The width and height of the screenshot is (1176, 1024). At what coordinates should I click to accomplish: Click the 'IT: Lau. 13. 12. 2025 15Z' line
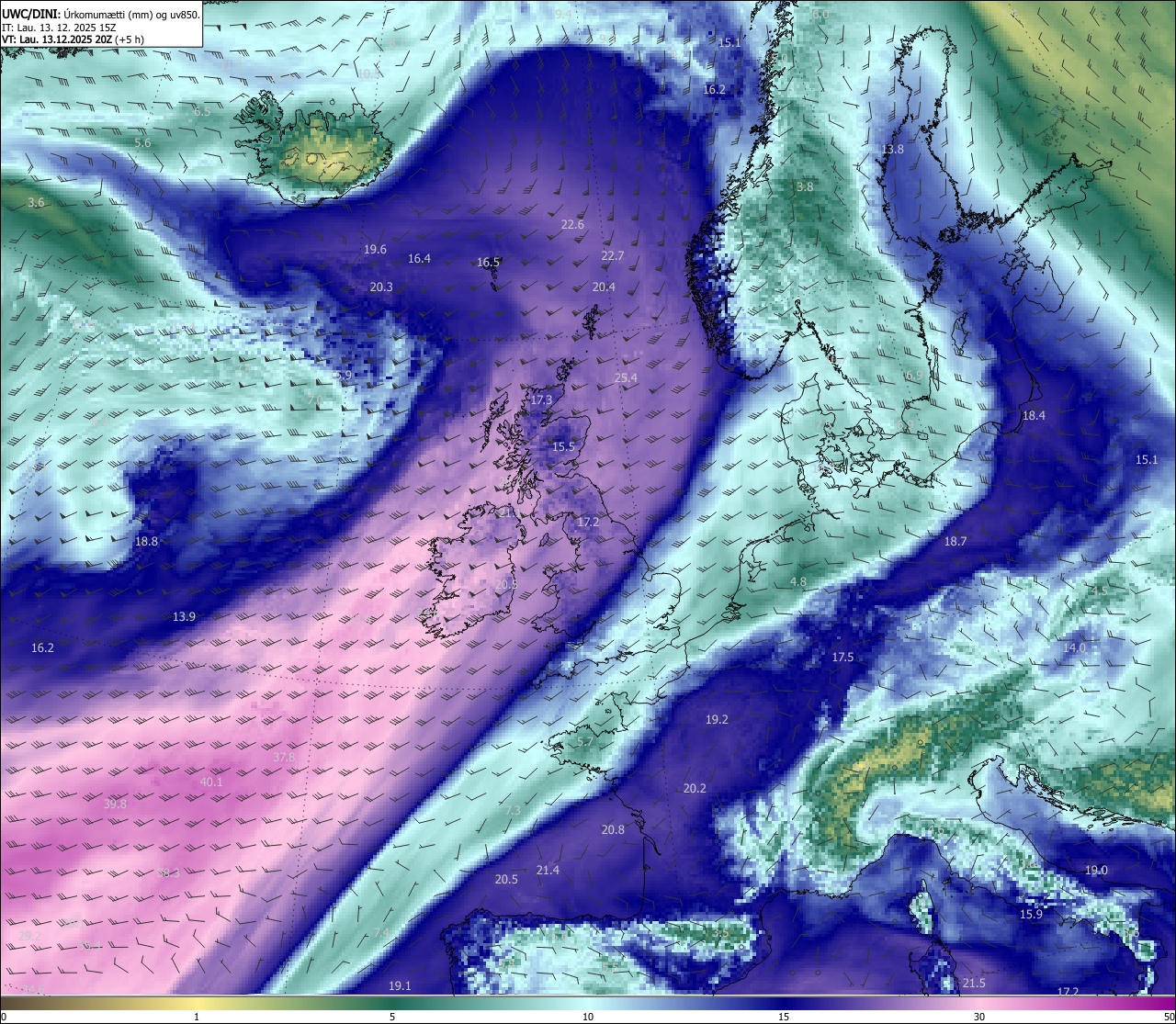click(59, 28)
